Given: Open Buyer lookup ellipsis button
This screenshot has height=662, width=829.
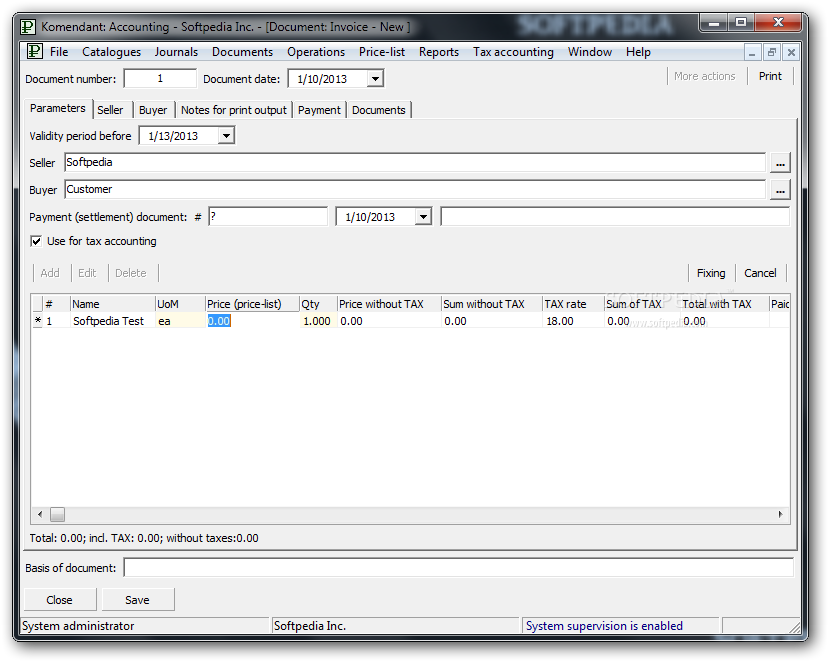Looking at the screenshot, I should (780, 190).
